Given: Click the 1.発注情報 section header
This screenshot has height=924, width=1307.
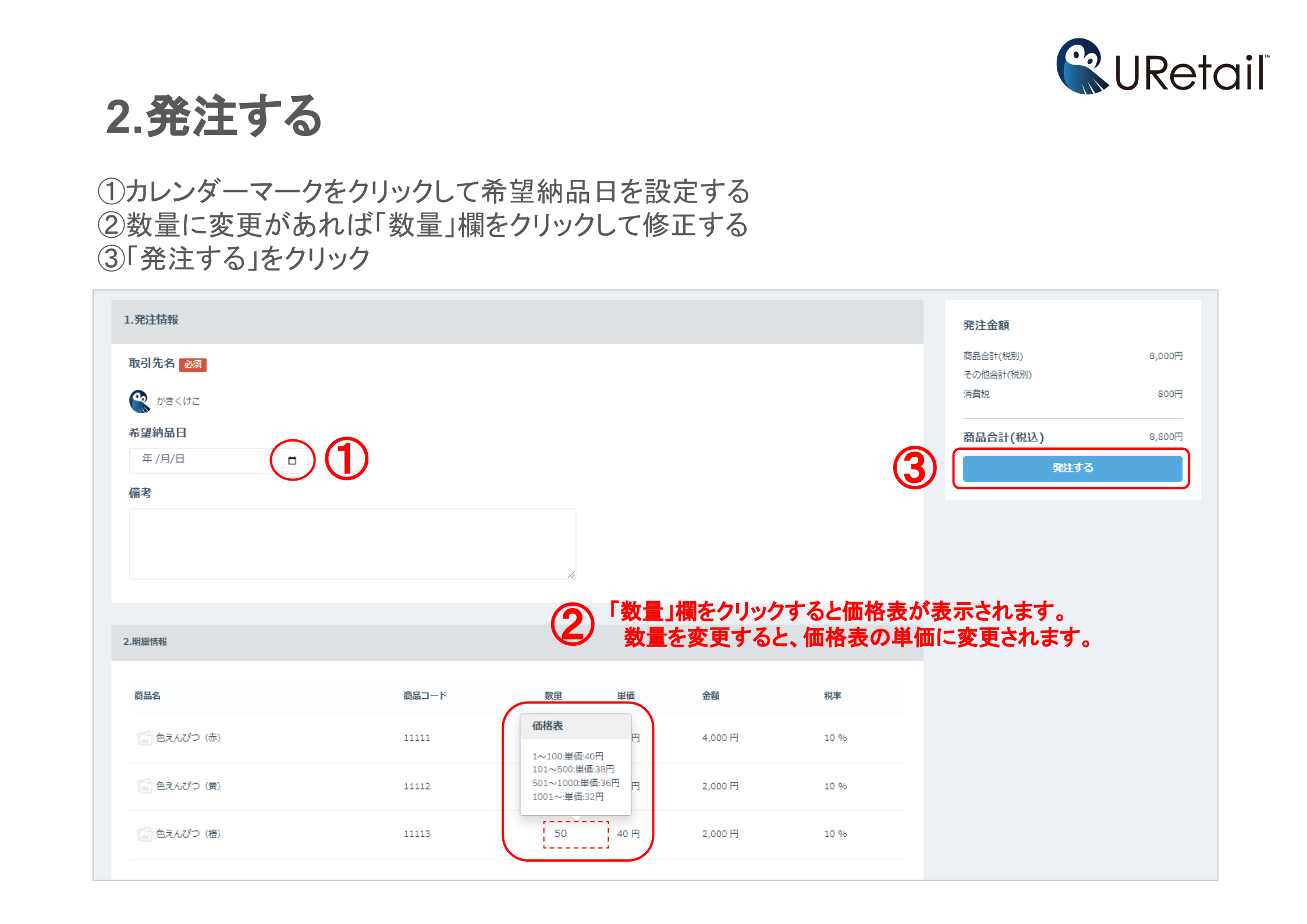Looking at the screenshot, I should click(151, 319).
